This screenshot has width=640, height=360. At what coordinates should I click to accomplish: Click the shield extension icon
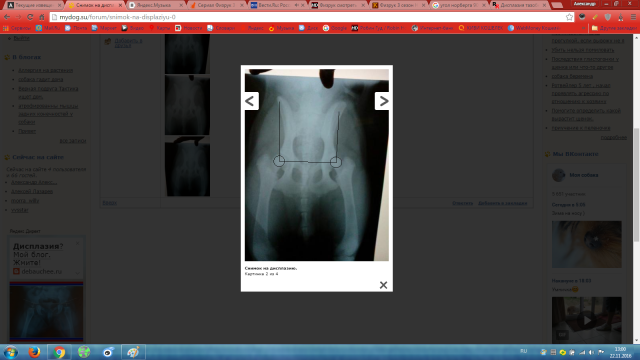(608, 17)
